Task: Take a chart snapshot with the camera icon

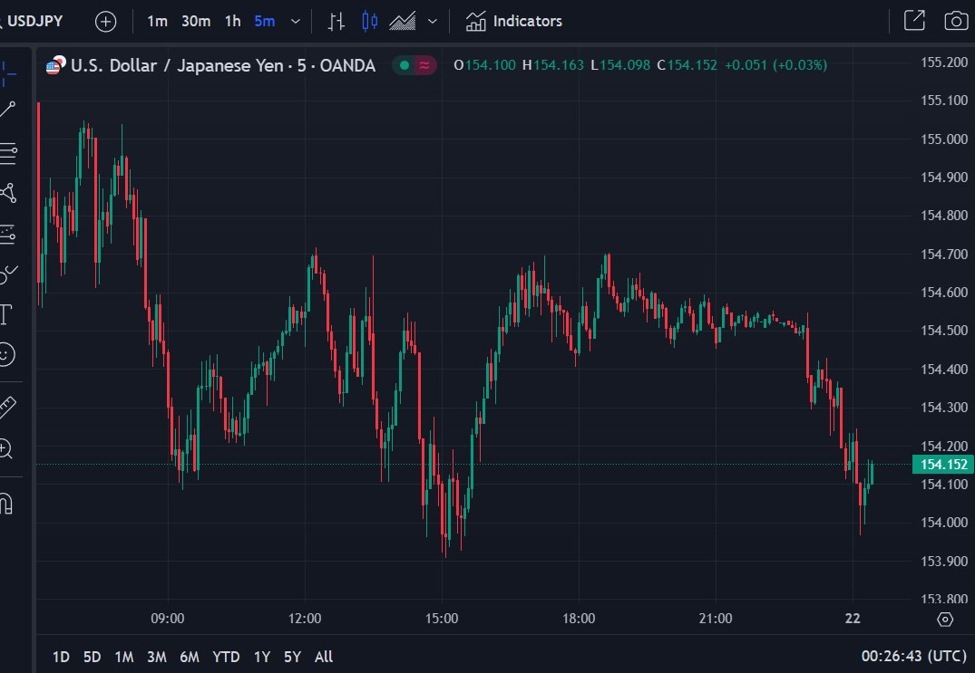Action: [x=955, y=21]
